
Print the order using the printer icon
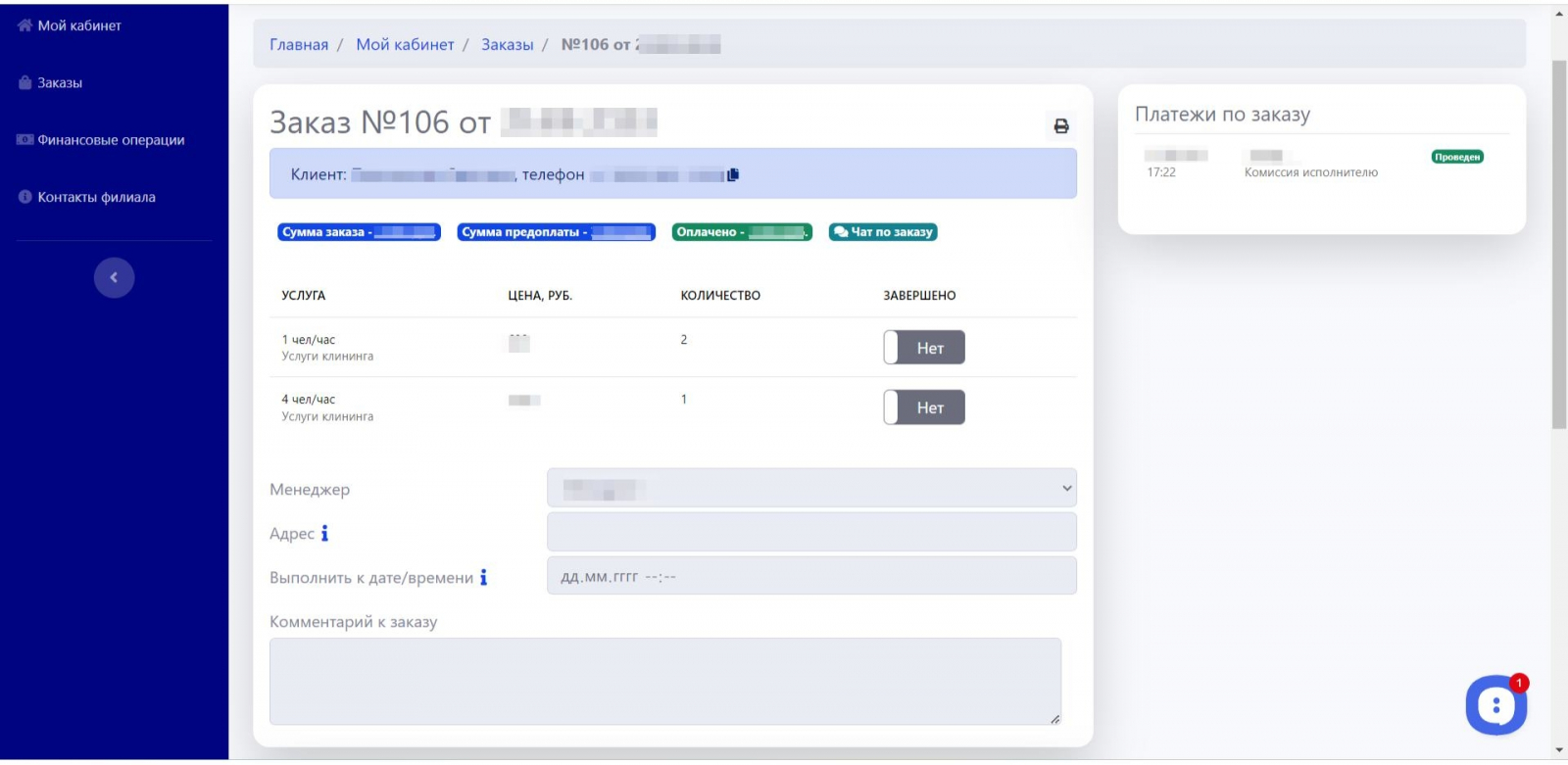pos(1060,126)
